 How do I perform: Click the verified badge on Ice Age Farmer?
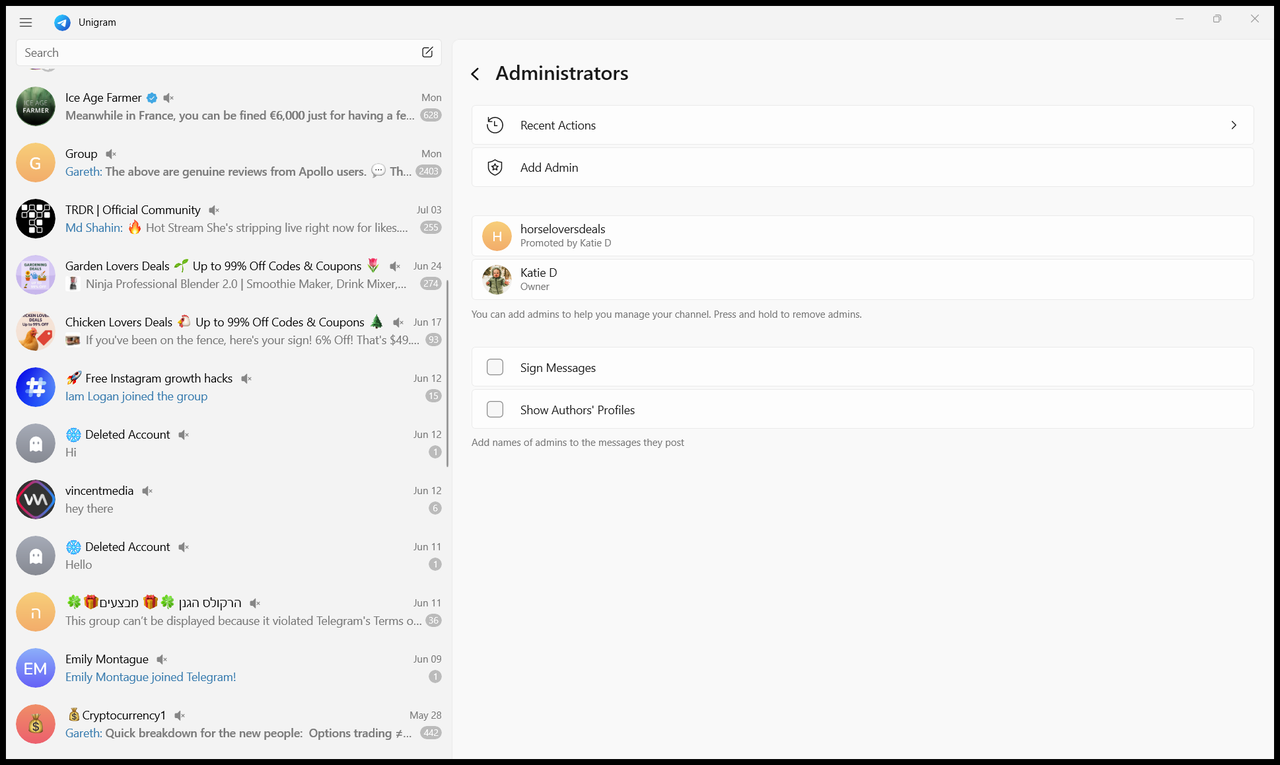pos(152,98)
